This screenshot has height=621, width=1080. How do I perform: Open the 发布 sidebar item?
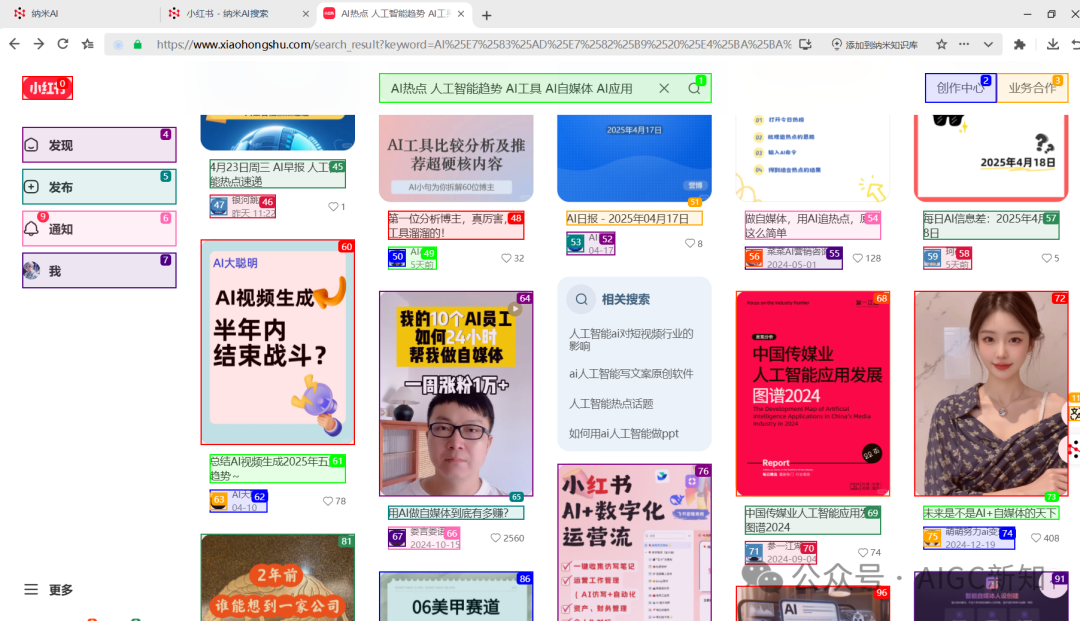click(x=99, y=187)
